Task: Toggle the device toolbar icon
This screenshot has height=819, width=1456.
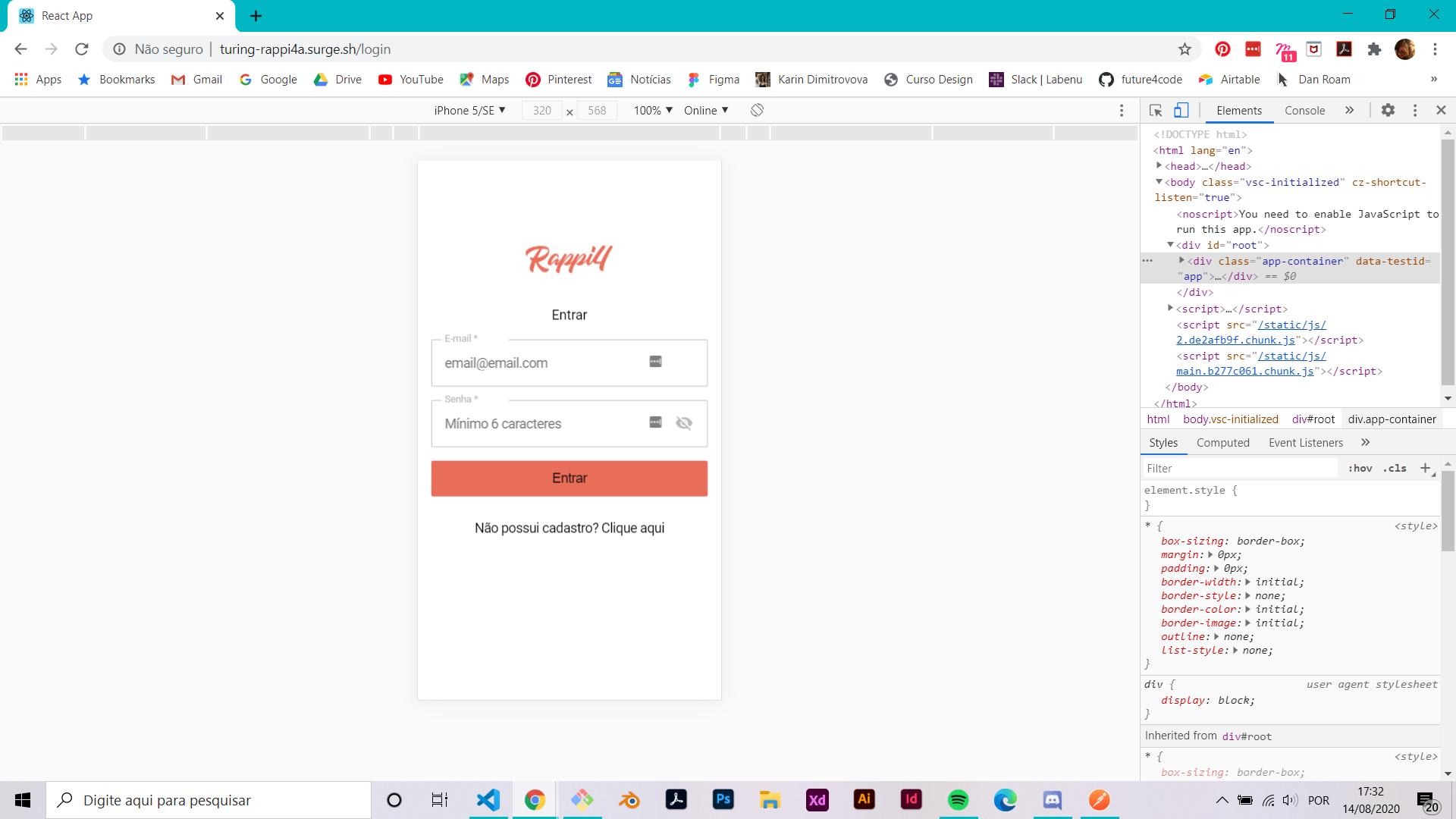Action: point(1181,111)
